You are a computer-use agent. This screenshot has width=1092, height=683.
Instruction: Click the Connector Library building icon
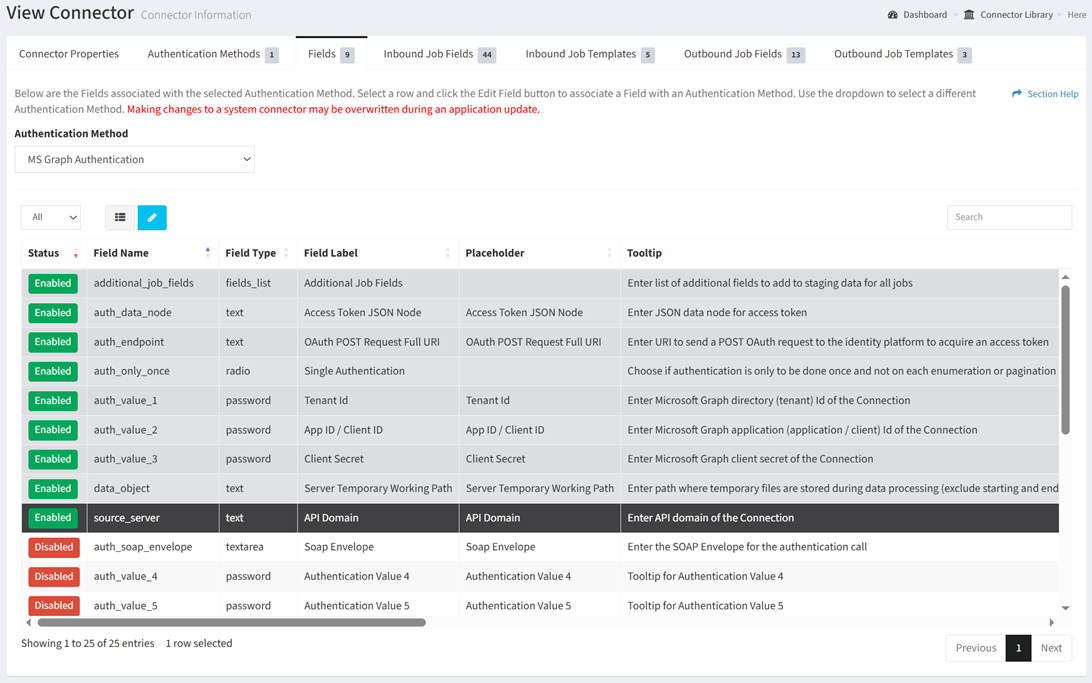pyautogui.click(x=969, y=15)
